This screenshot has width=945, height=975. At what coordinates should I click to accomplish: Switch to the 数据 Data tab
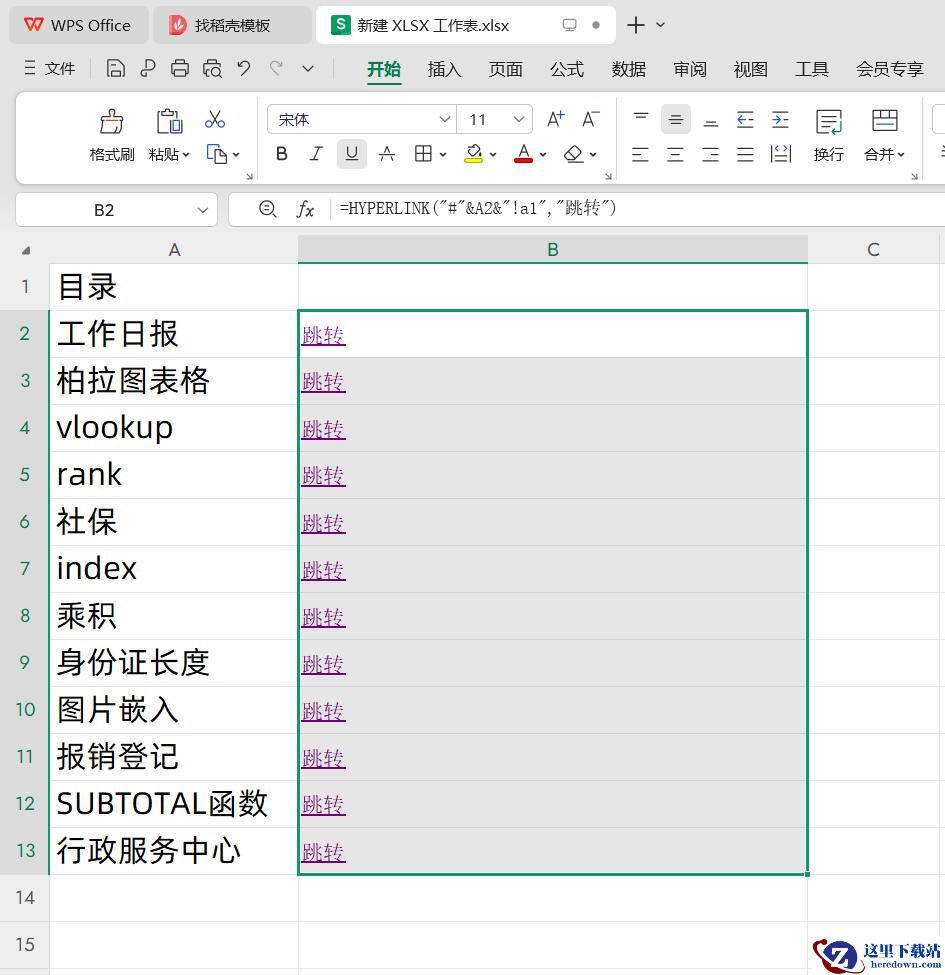click(629, 69)
